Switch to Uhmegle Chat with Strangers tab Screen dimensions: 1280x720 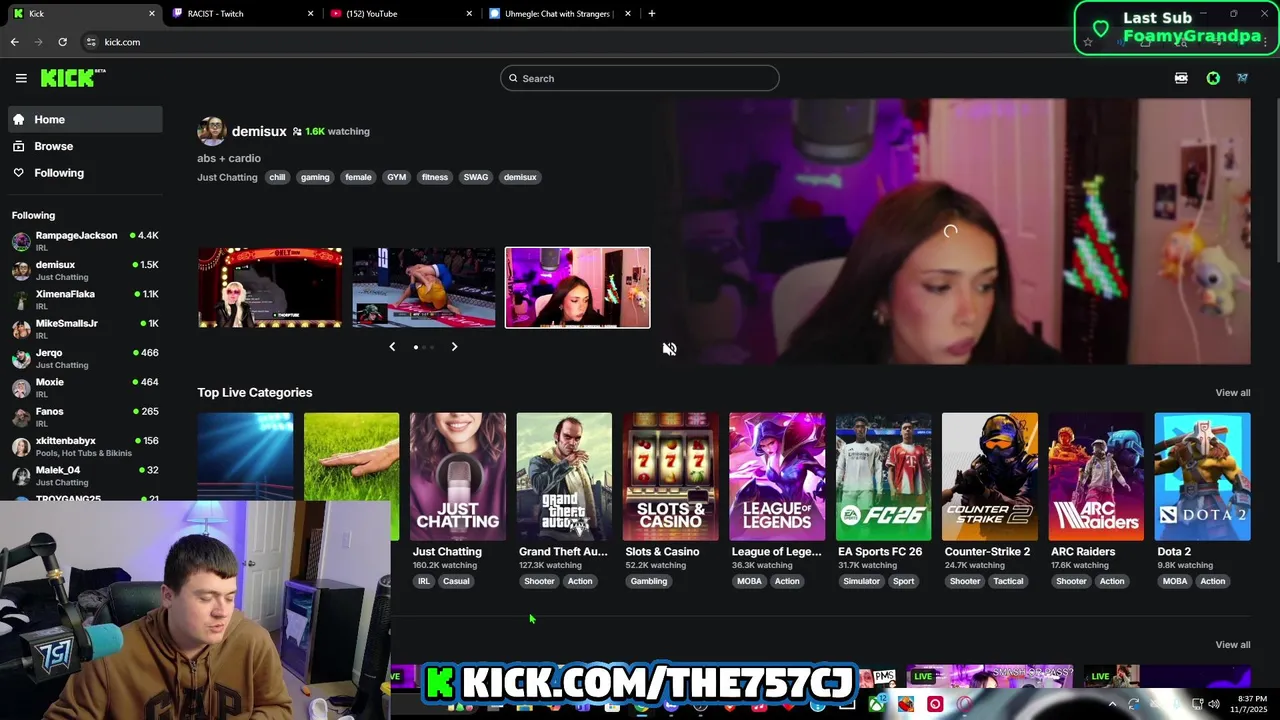click(x=560, y=14)
